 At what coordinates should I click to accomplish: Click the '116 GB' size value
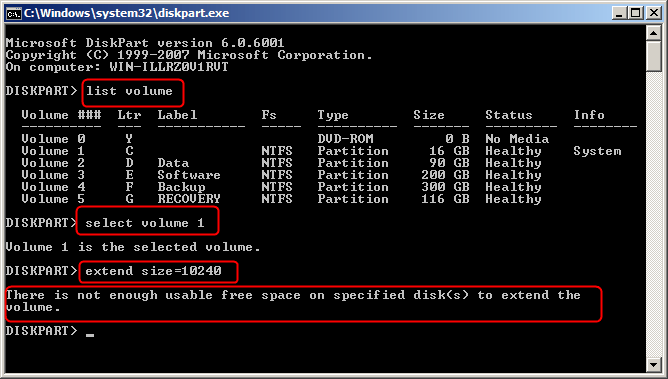coord(445,199)
